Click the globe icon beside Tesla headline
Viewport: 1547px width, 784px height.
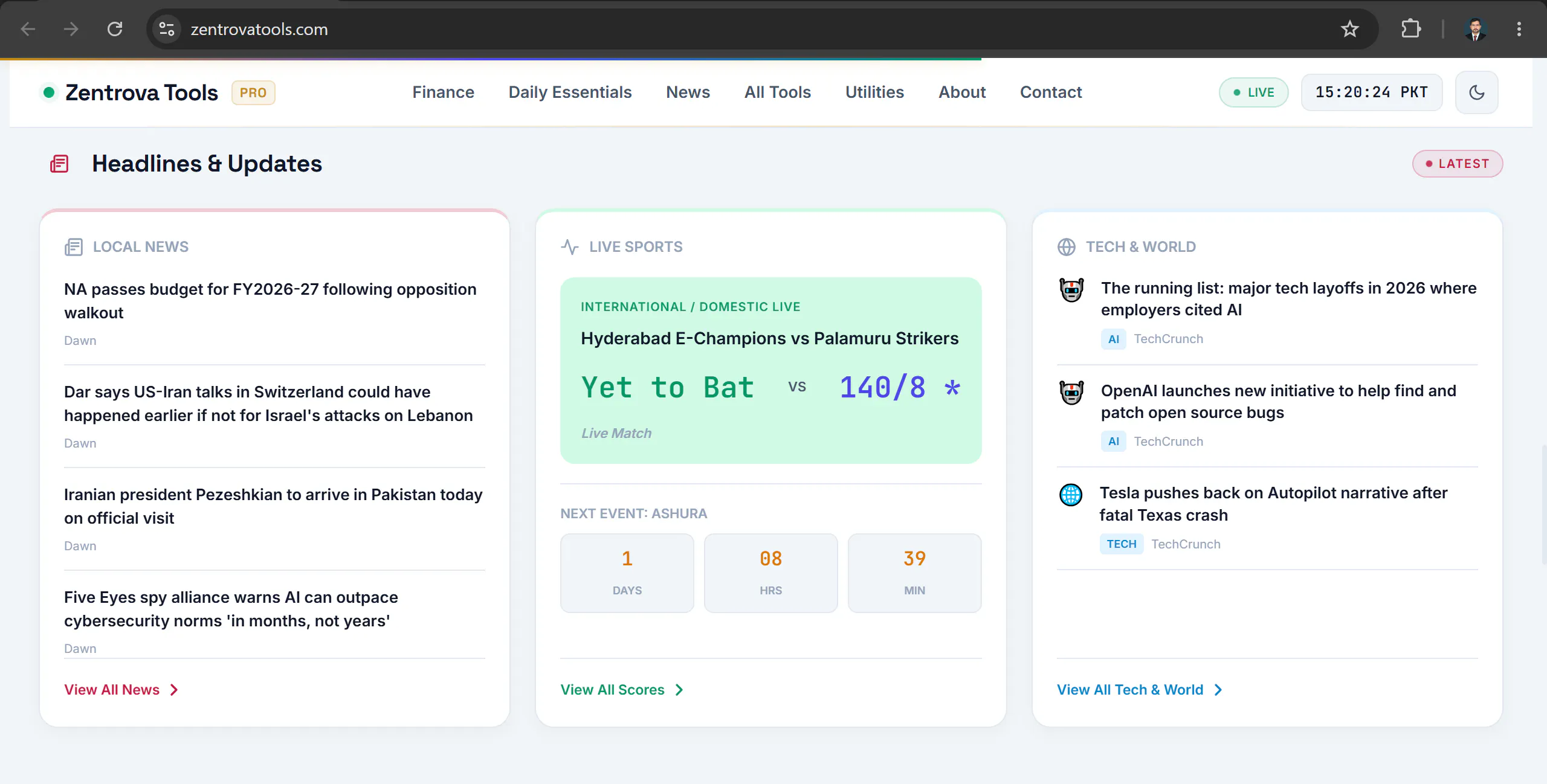[1071, 495]
